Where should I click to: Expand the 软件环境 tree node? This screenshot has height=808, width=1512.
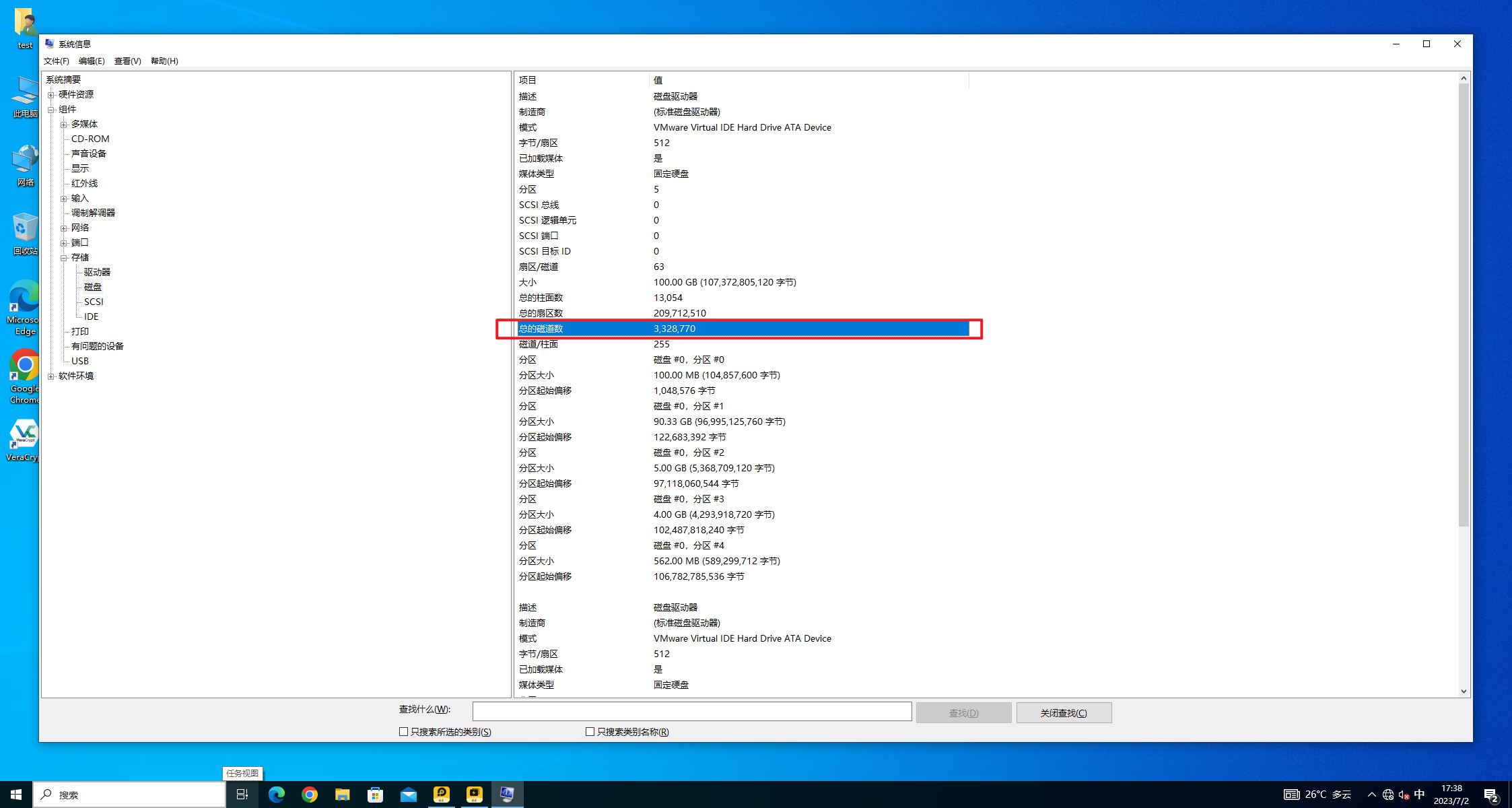(x=51, y=376)
